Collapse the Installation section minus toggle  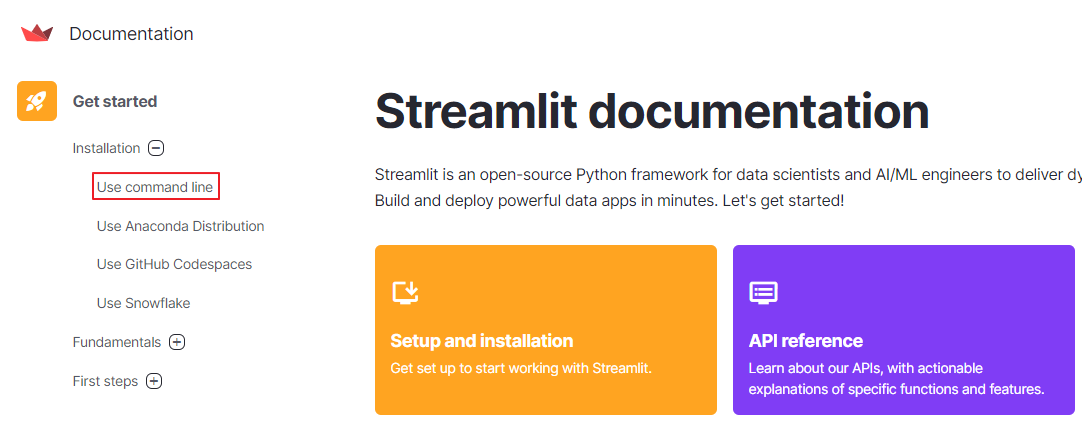tap(157, 148)
